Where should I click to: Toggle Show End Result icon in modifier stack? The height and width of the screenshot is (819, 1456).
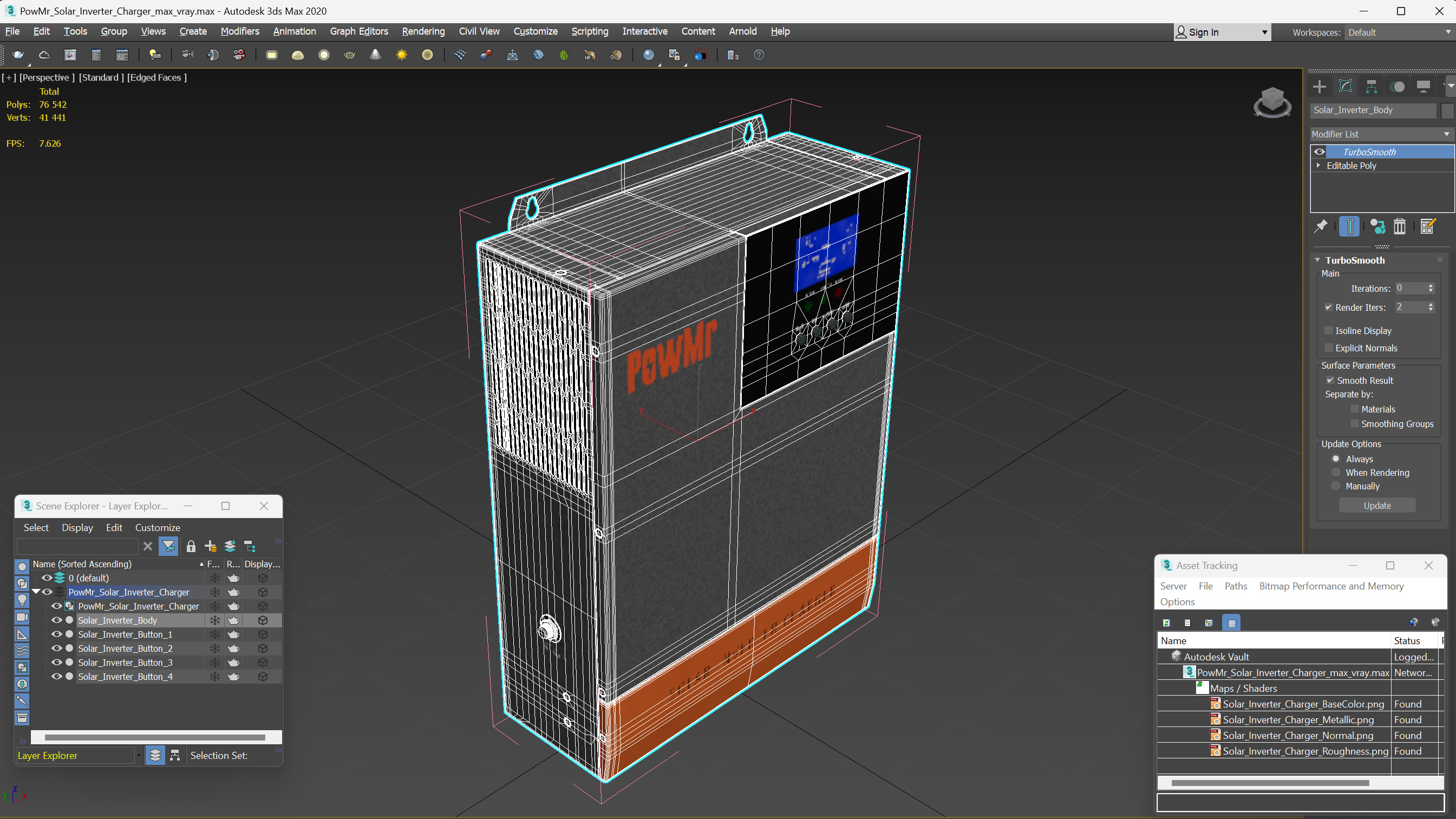click(x=1350, y=227)
